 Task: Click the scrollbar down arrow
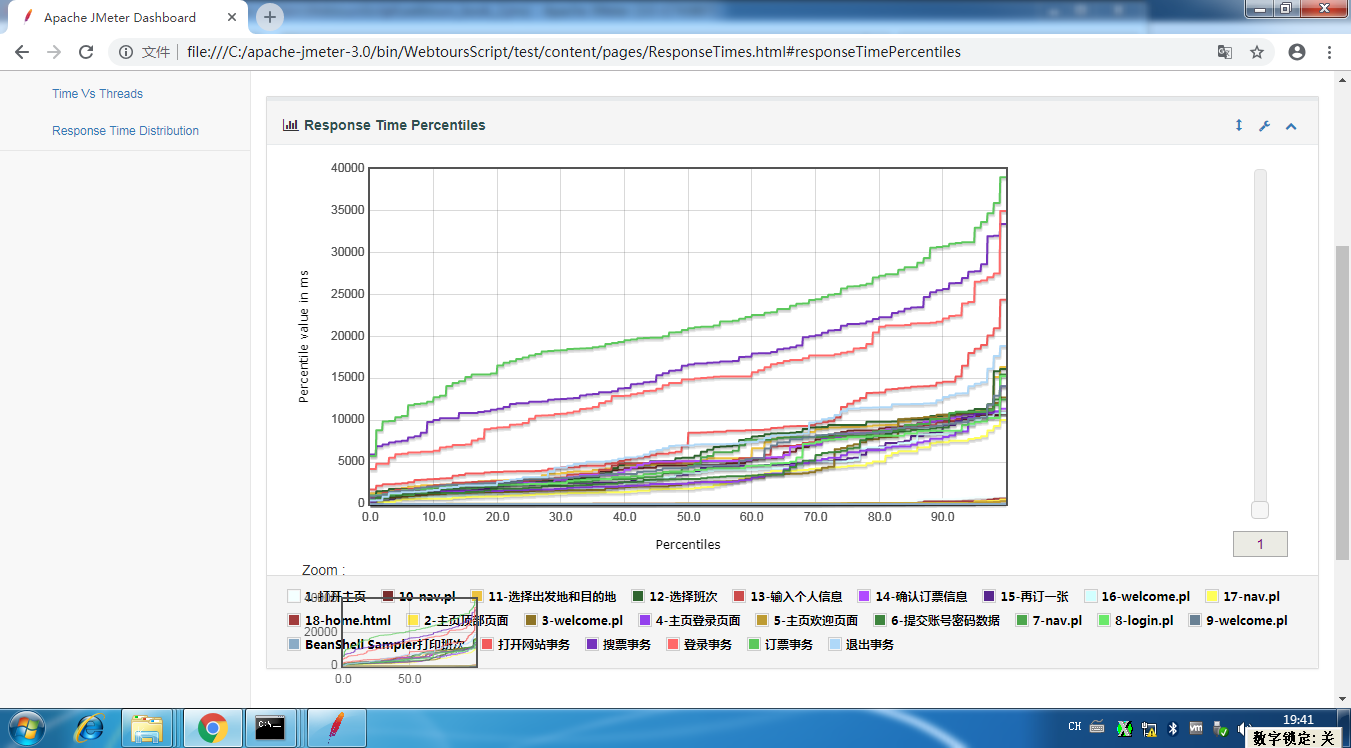click(x=1342, y=698)
